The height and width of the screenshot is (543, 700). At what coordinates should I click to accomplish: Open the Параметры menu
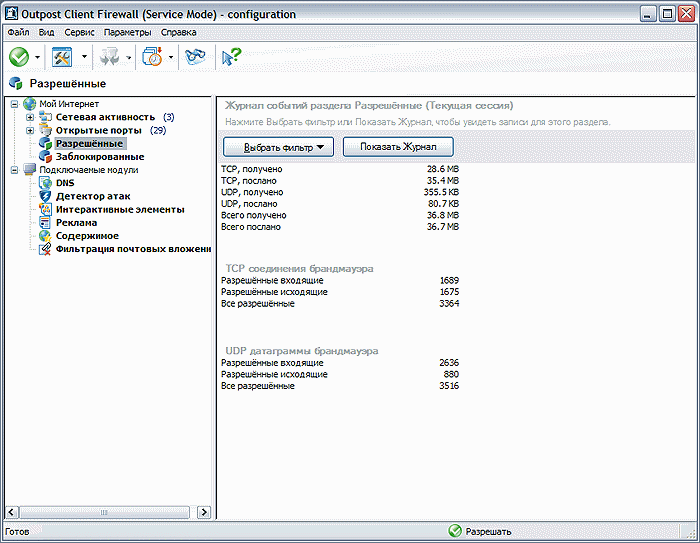coord(127,32)
